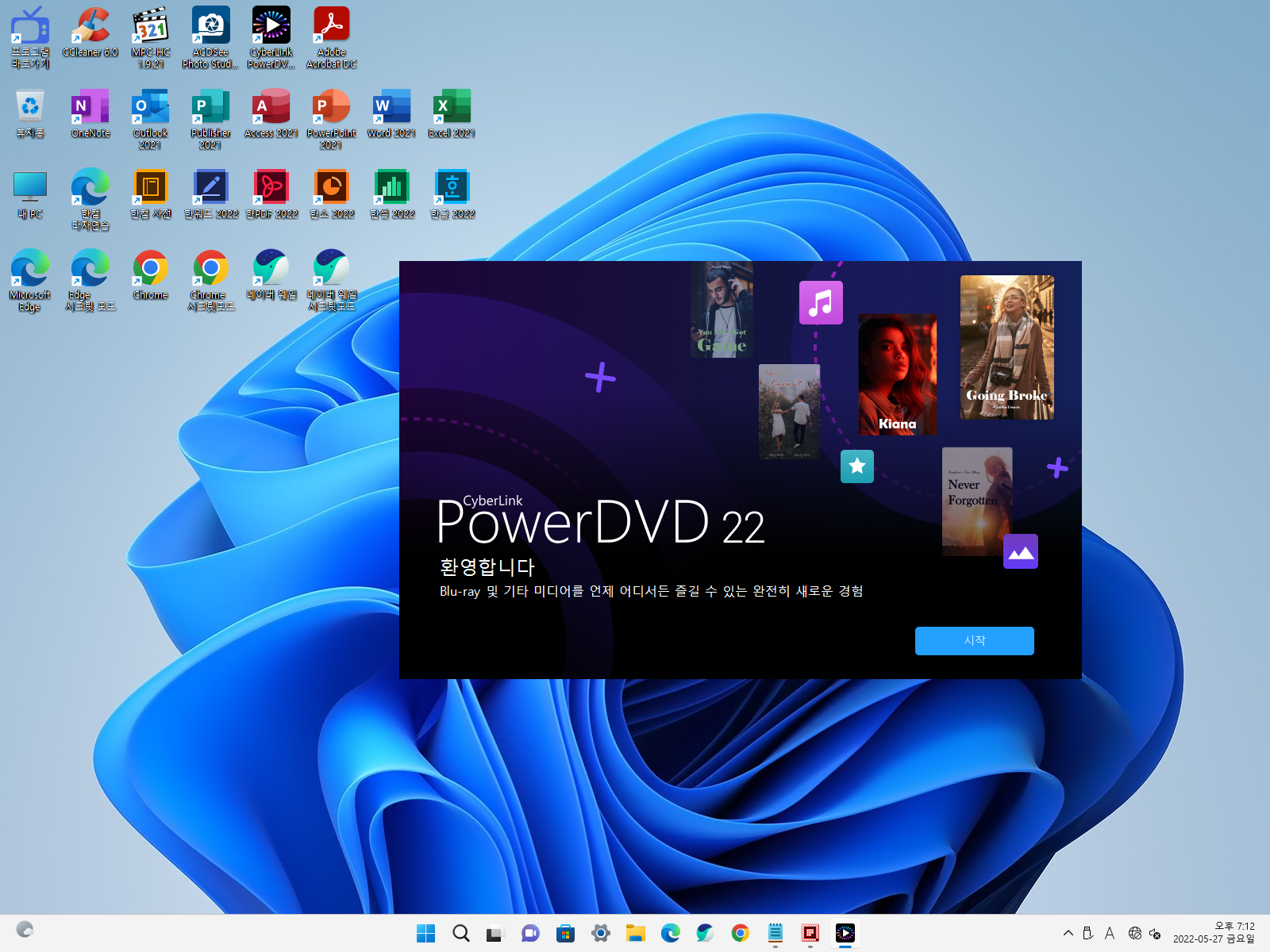Open the Windows Start menu on taskbar
Image resolution: width=1270 pixels, height=952 pixels.
[x=426, y=933]
